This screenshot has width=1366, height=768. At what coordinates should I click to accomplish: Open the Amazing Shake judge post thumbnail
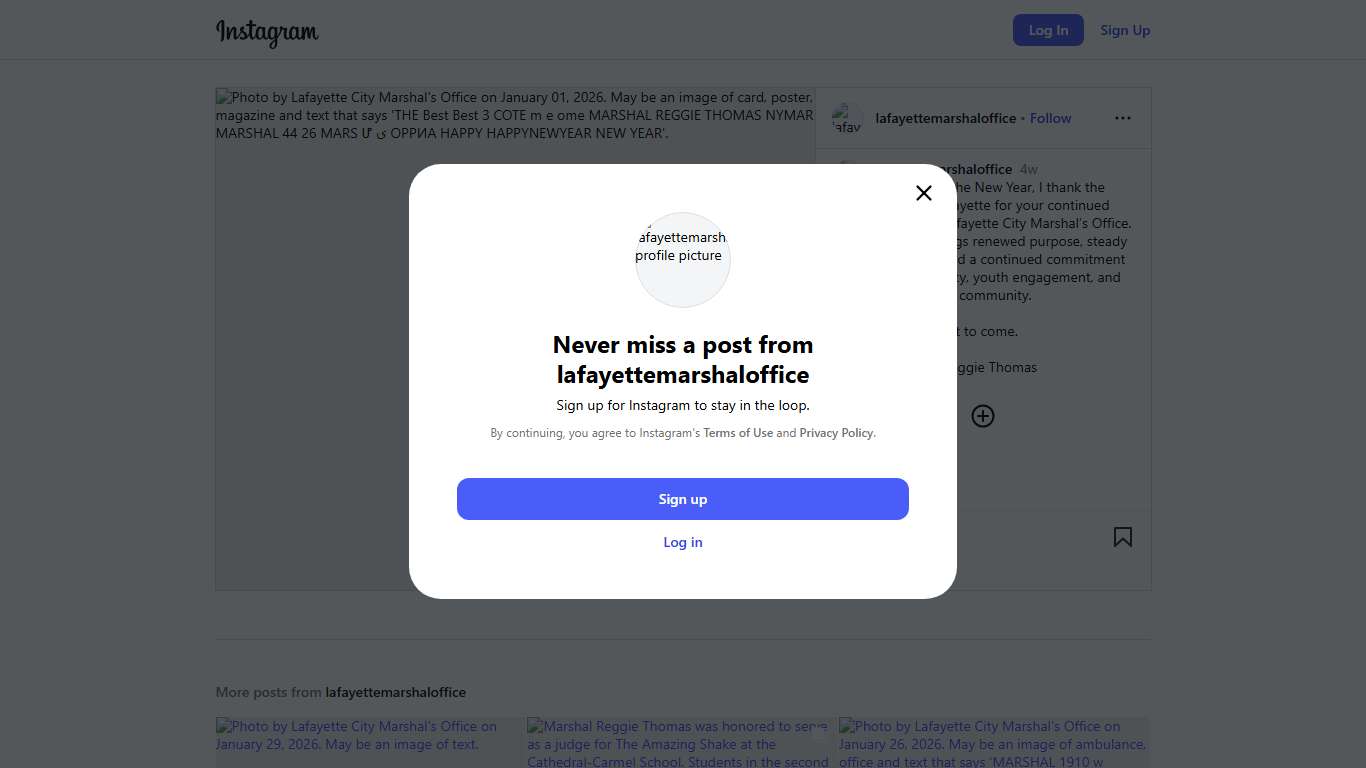click(682, 742)
